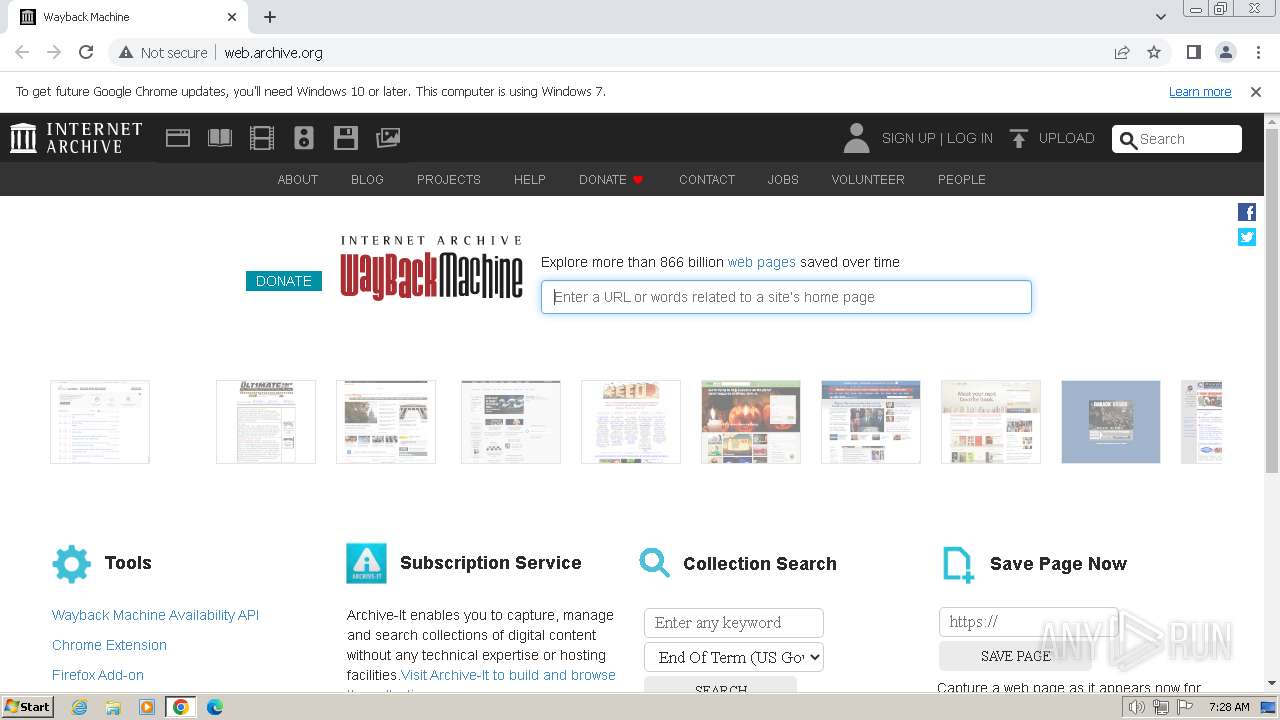Open Chrome Extension link
Screen dimensions: 1280x720
pos(109,645)
